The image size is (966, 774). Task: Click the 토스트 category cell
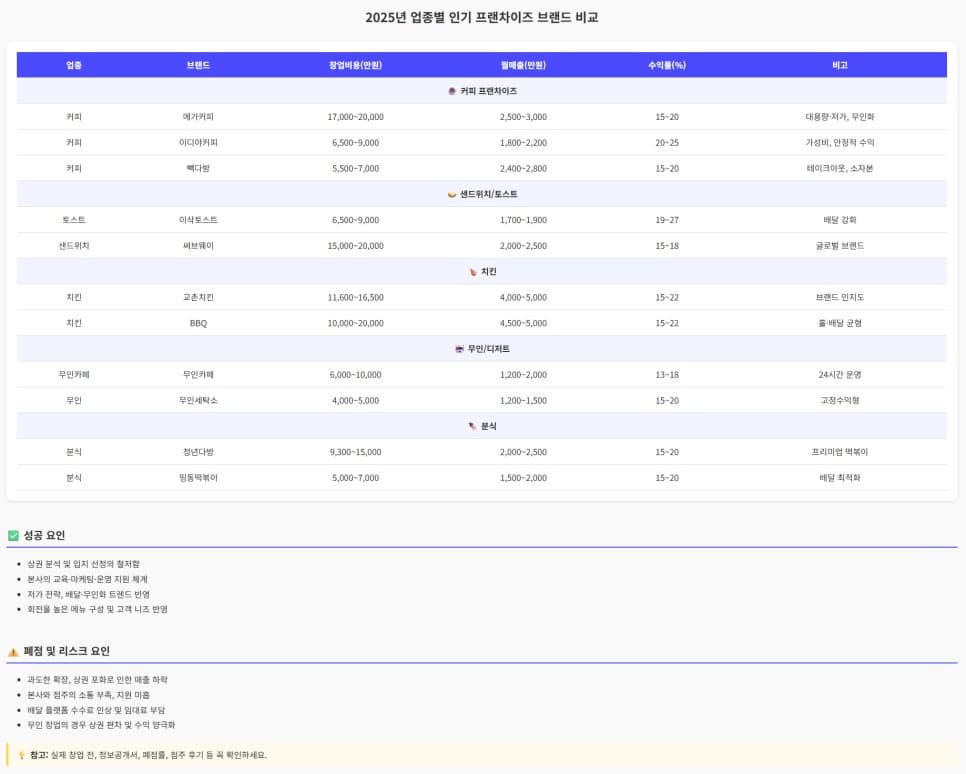point(74,220)
